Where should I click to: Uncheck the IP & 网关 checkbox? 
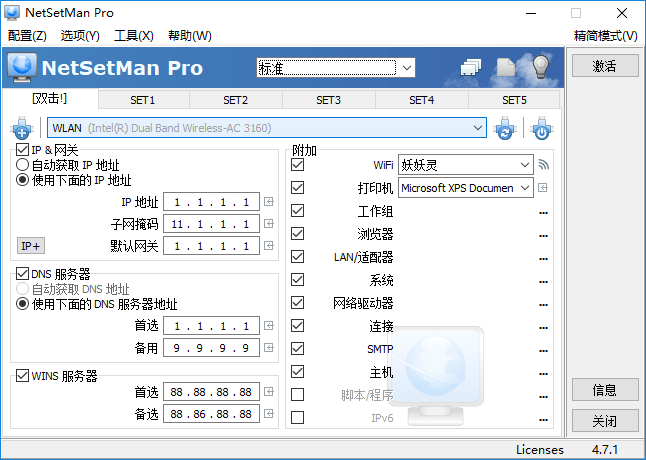coord(22,149)
